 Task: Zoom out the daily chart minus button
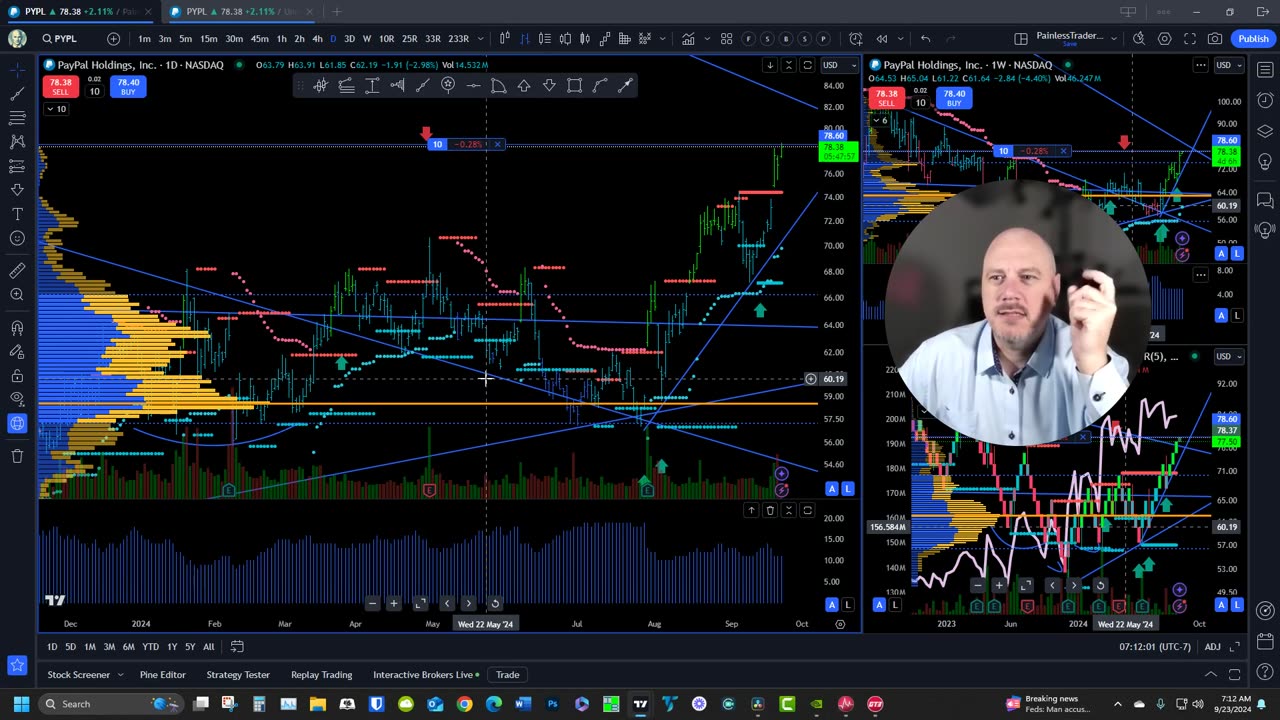point(372,603)
